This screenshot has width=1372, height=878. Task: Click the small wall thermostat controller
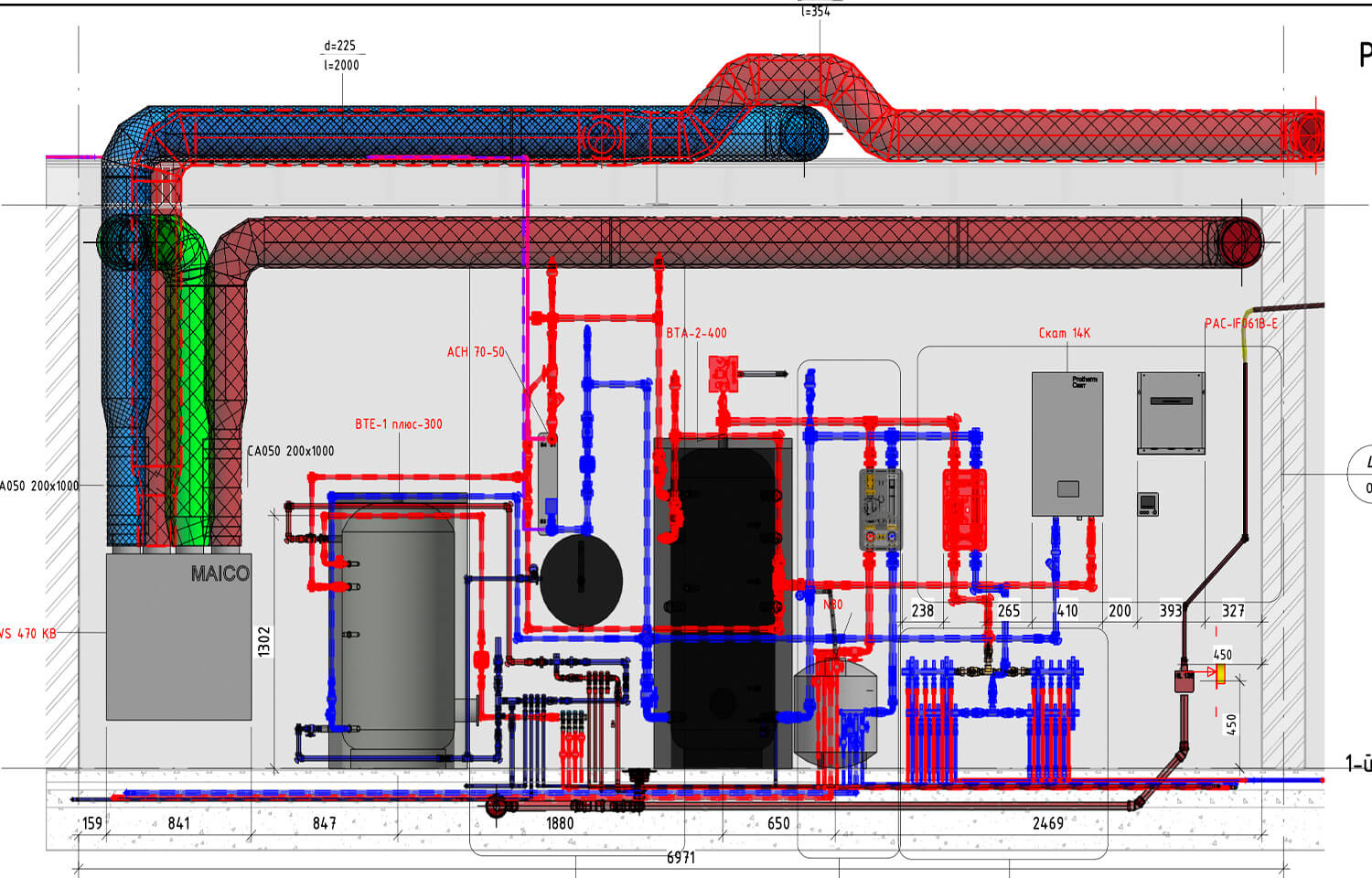coord(1148,504)
